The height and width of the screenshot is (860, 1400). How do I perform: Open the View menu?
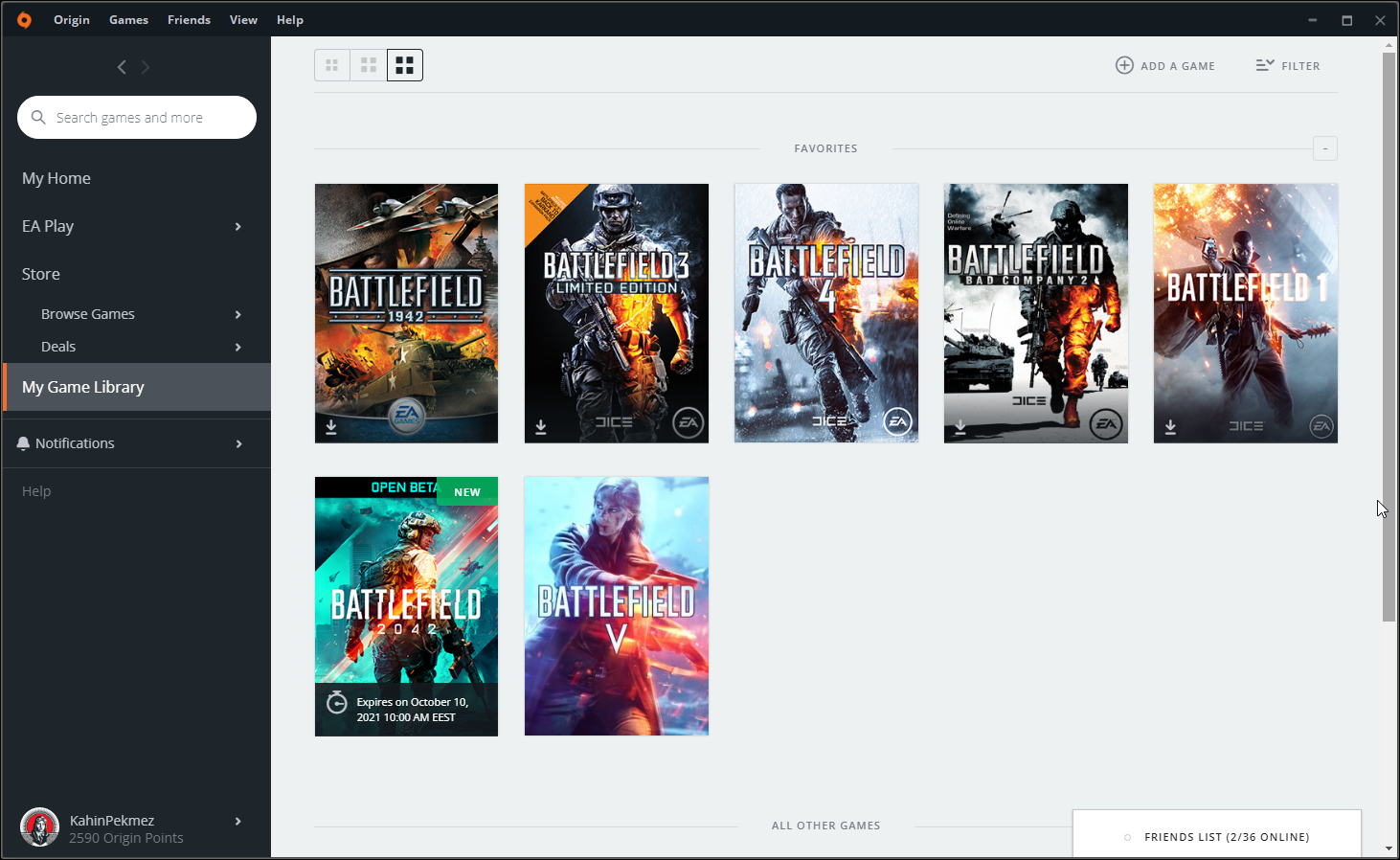coord(243,19)
